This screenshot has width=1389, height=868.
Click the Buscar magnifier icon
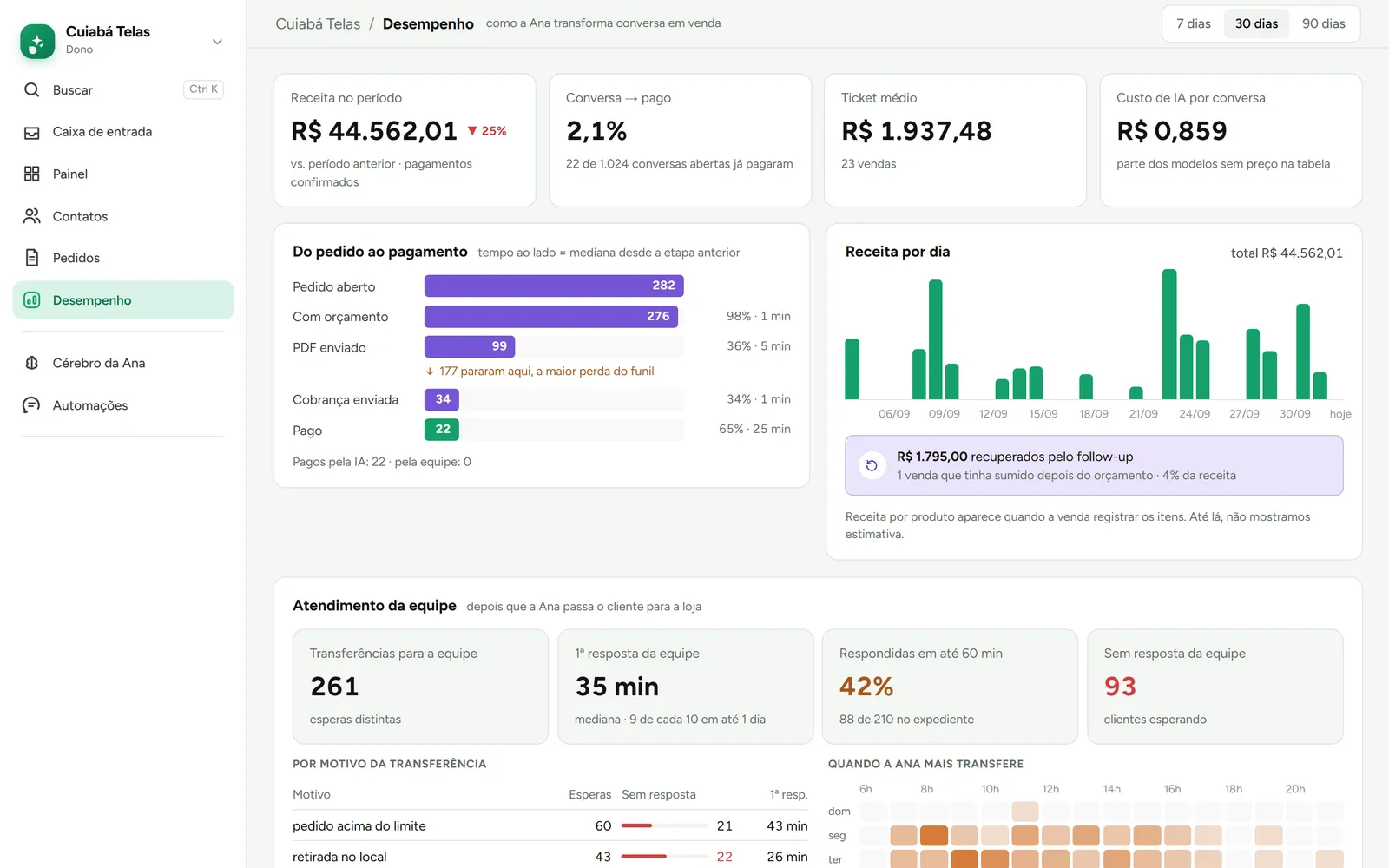click(x=32, y=89)
